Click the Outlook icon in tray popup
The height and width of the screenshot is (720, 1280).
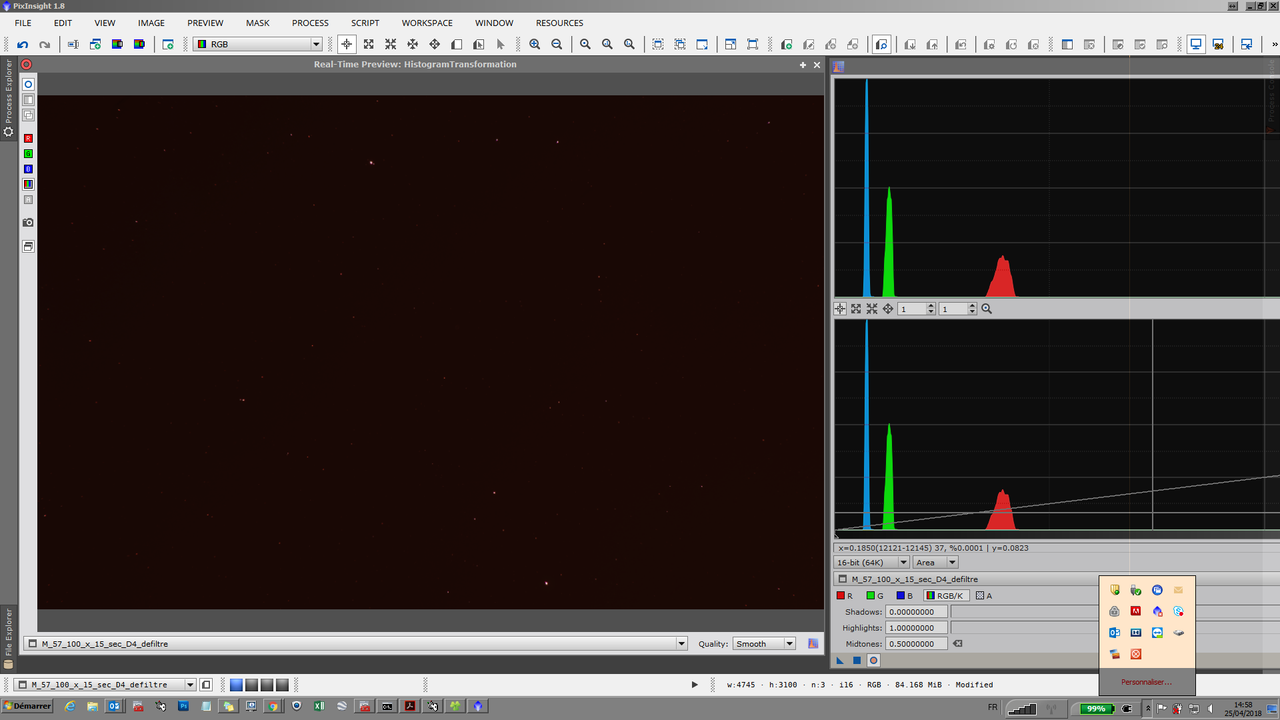1114,632
